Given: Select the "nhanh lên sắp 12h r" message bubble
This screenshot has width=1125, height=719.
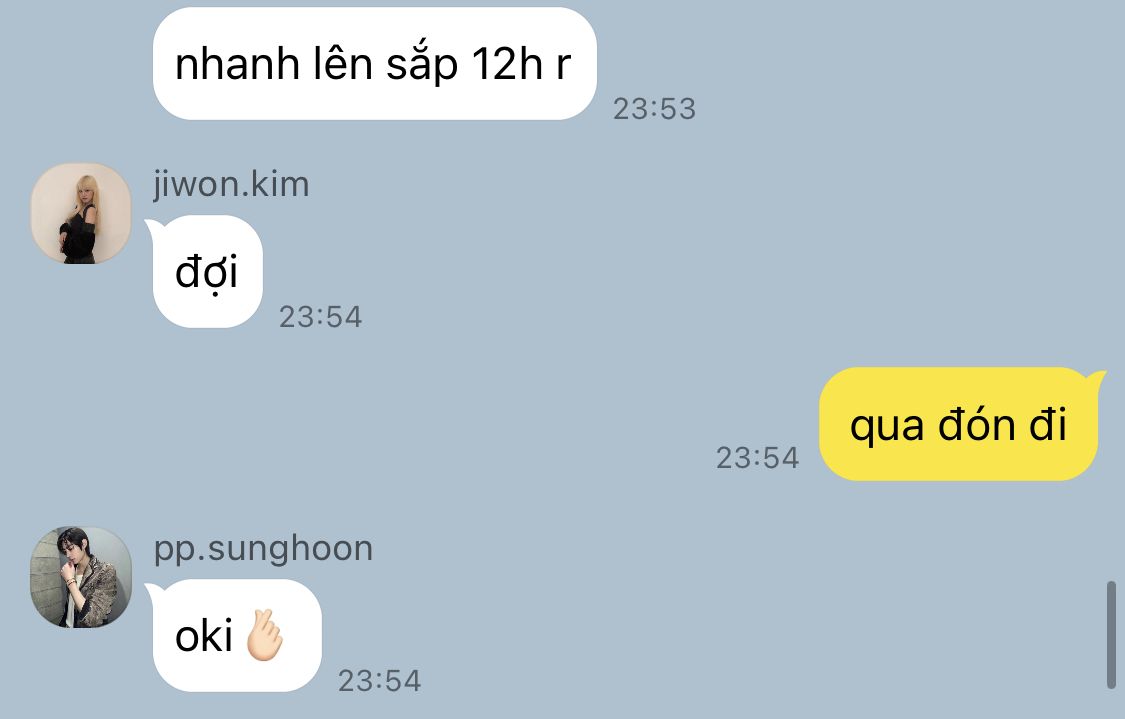Looking at the screenshot, I should click(x=375, y=64).
